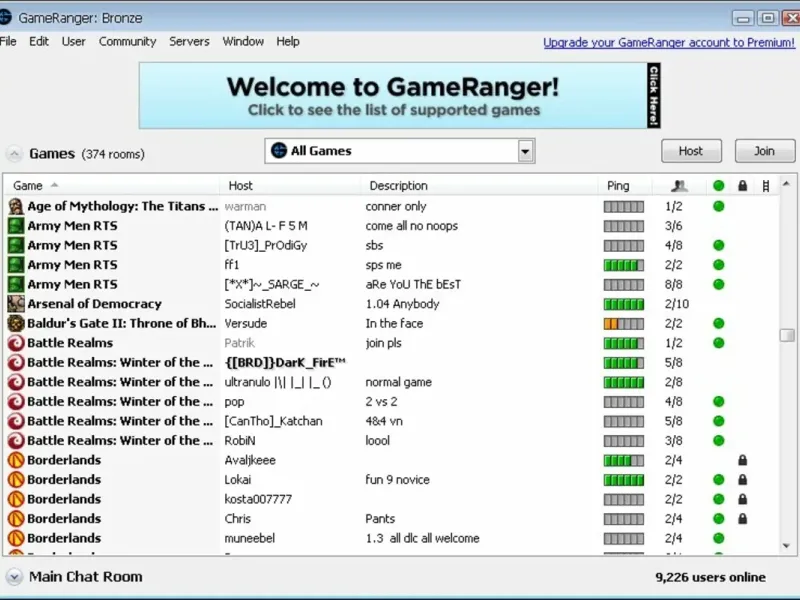Click the Join button
Screen dimensions: 800x600
pyautogui.click(x=764, y=151)
